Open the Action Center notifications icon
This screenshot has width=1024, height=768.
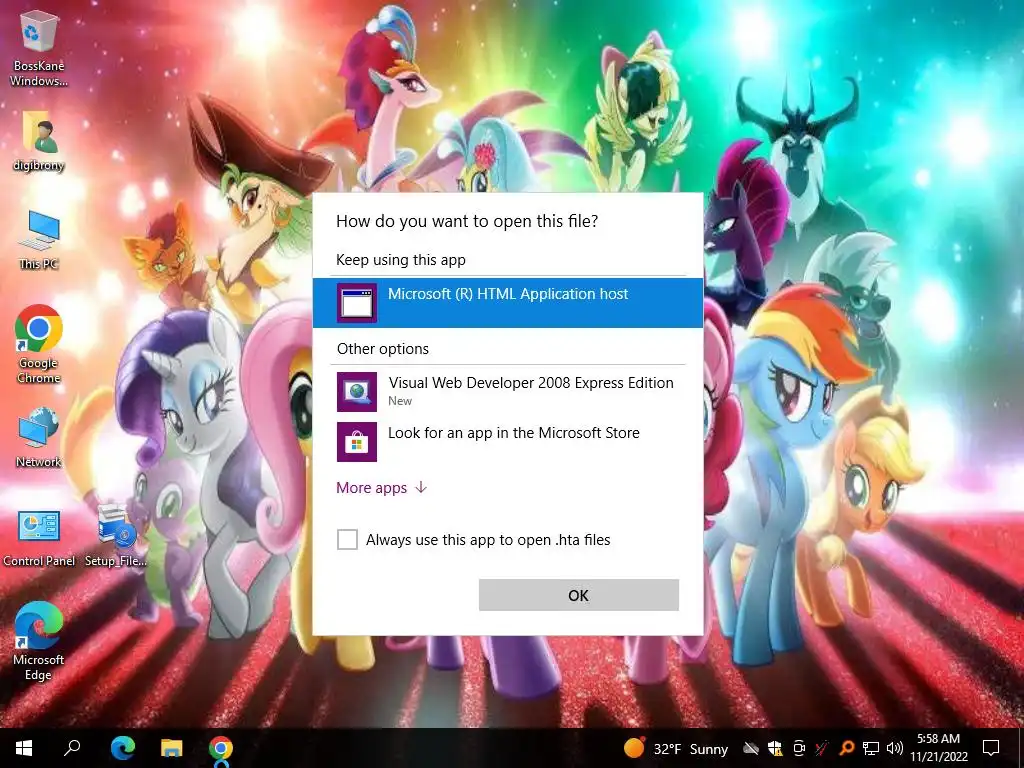click(991, 748)
